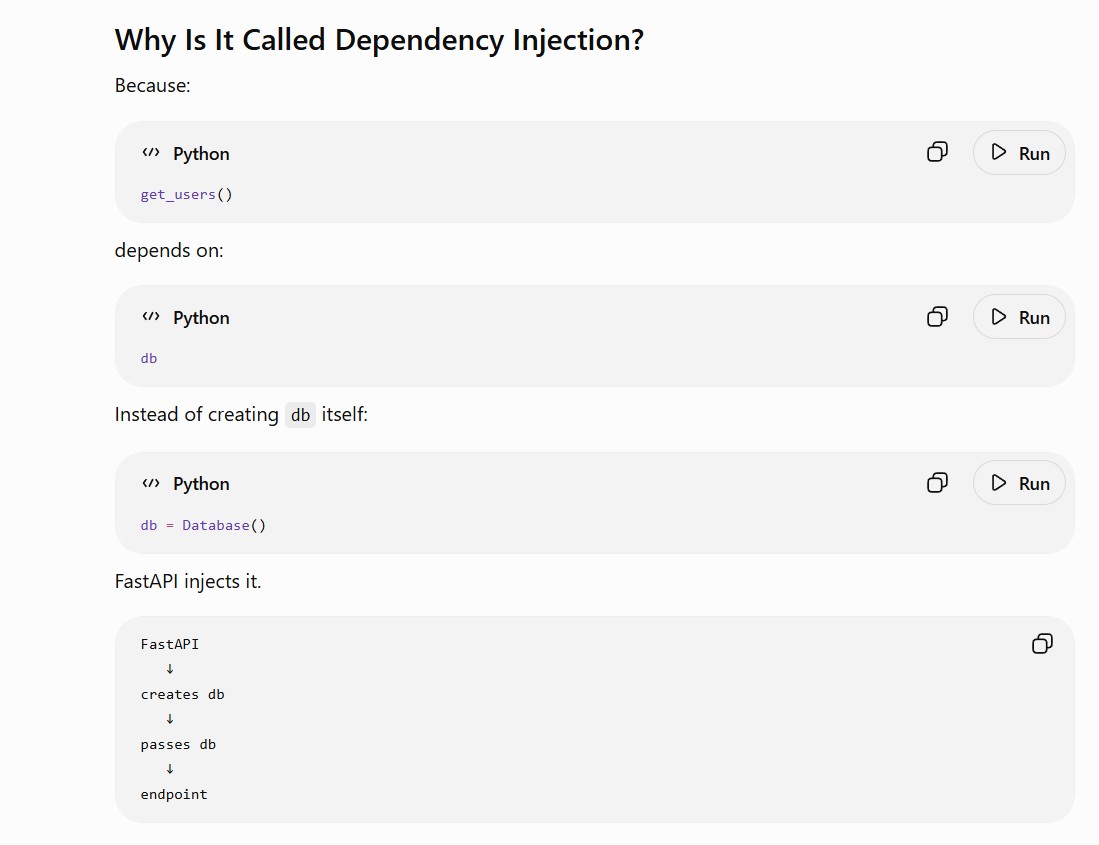The image size is (1099, 845).
Task: Click the inline db code chip in the sentence
Action: click(x=300, y=415)
